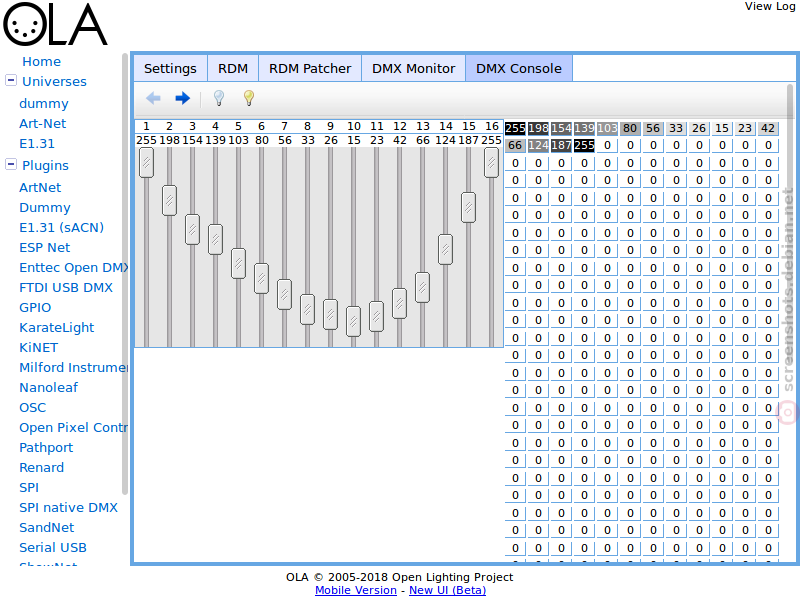Screen dimensions: 800x600
Task: Click the grid cell showing 42
Action: click(x=768, y=128)
